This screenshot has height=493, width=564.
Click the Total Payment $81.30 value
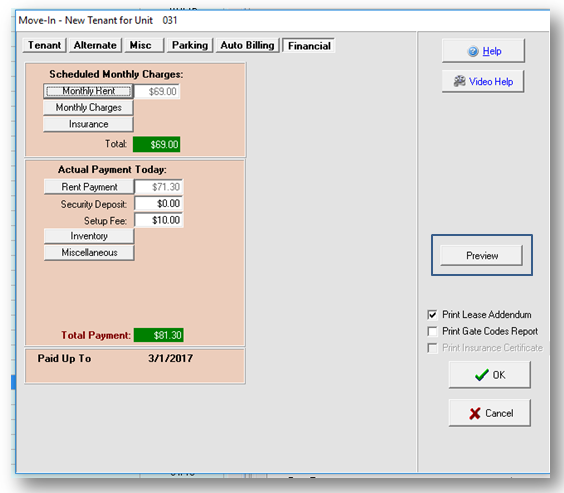click(159, 335)
